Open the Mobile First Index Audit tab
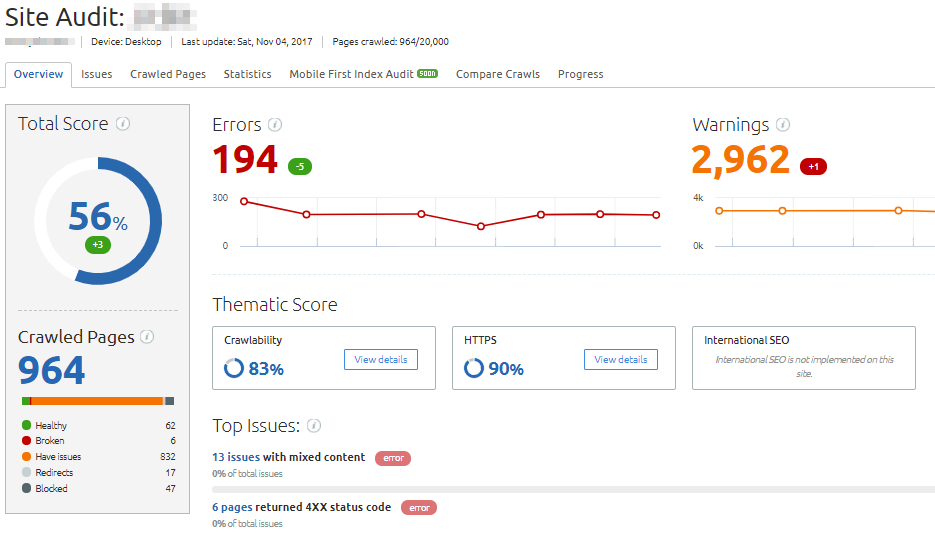Image resolution: width=935 pixels, height=533 pixels. (351, 74)
